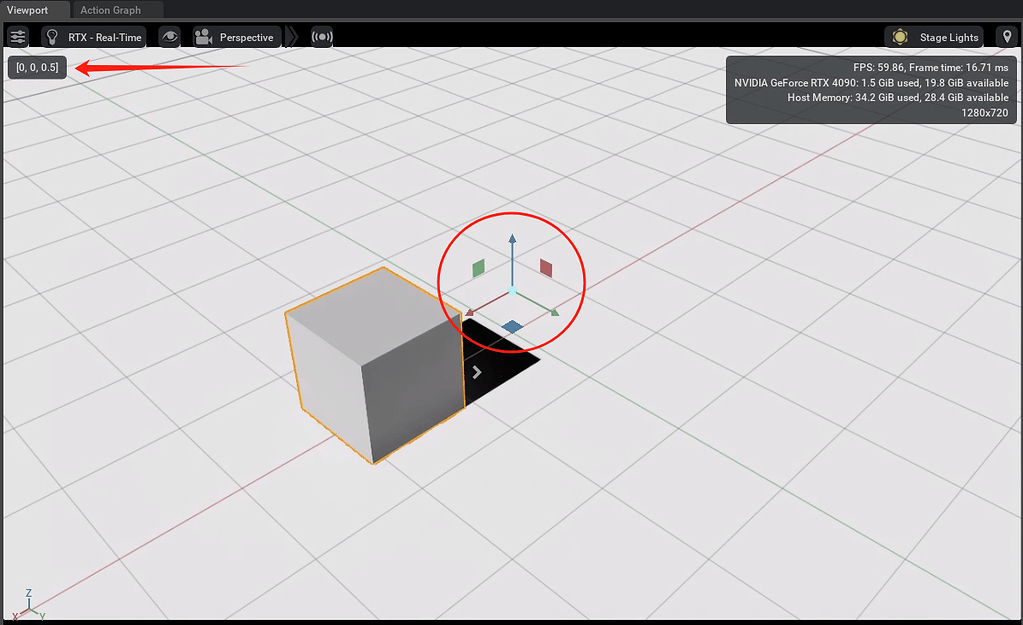The image size is (1023, 625).
Task: Select the Viewport tab
Action: click(x=26, y=9)
